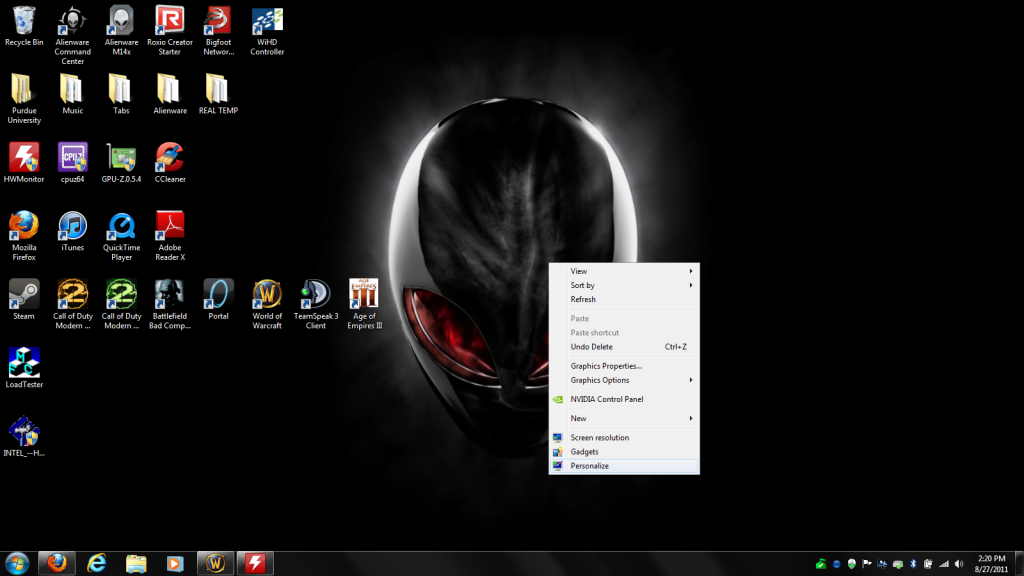Open Graphics Properties... from context menu

pyautogui.click(x=624, y=366)
